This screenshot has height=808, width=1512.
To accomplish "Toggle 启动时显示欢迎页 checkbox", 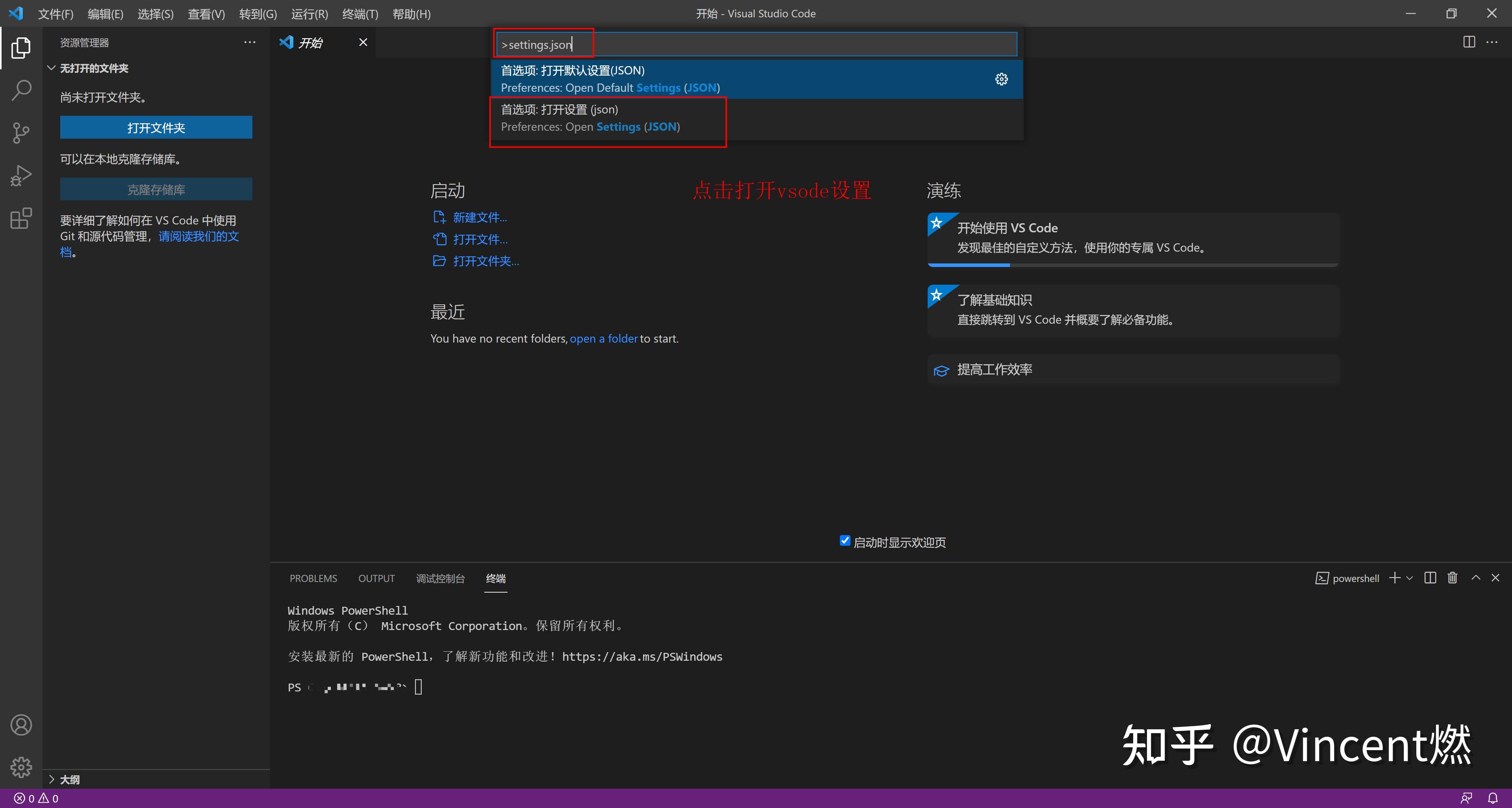I will (x=845, y=540).
